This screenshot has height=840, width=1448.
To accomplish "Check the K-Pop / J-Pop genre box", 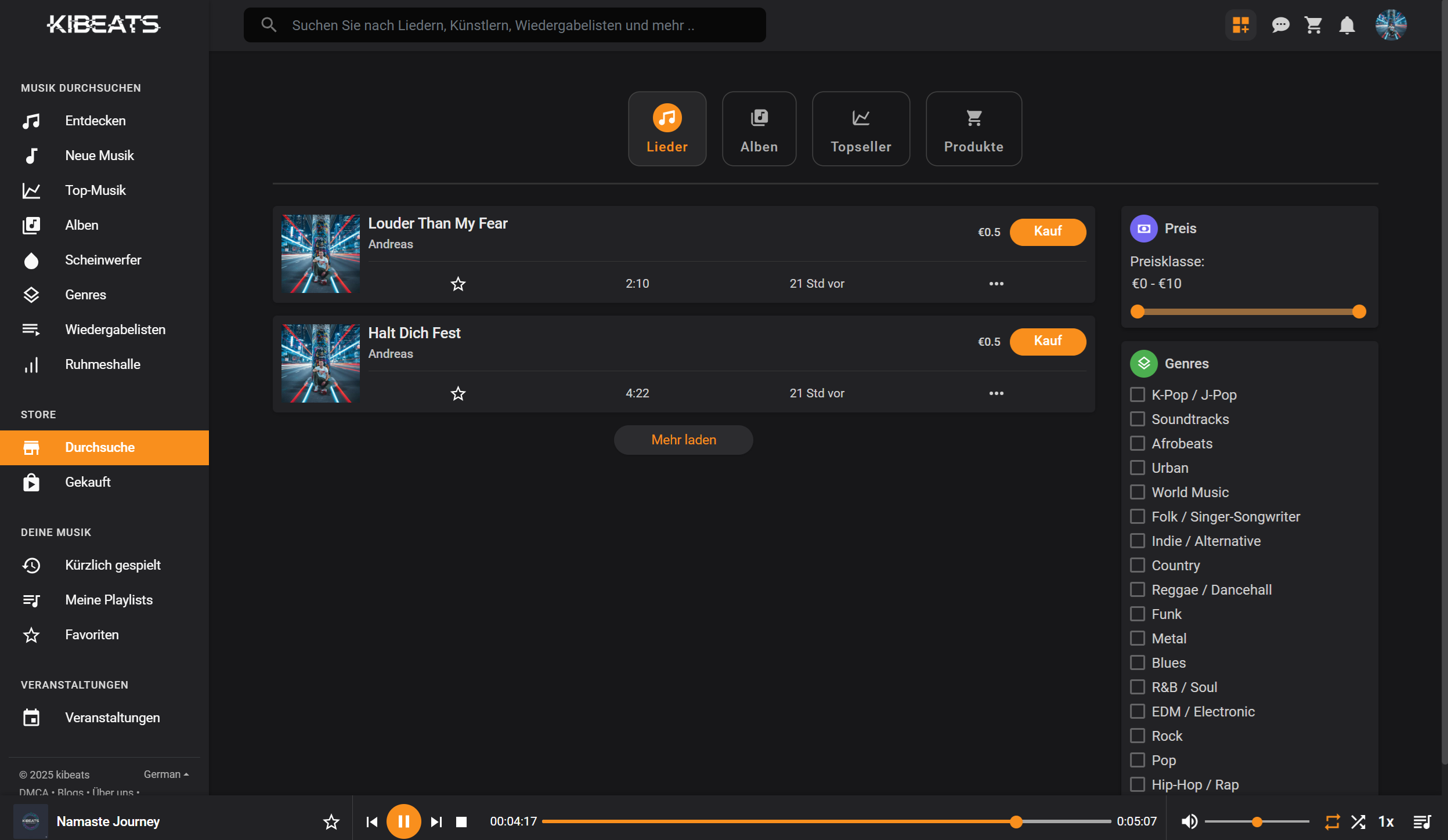I will 1138,395.
